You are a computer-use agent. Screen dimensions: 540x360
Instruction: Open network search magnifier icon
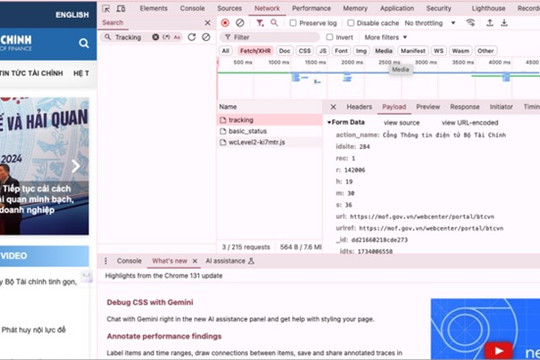[274, 23]
